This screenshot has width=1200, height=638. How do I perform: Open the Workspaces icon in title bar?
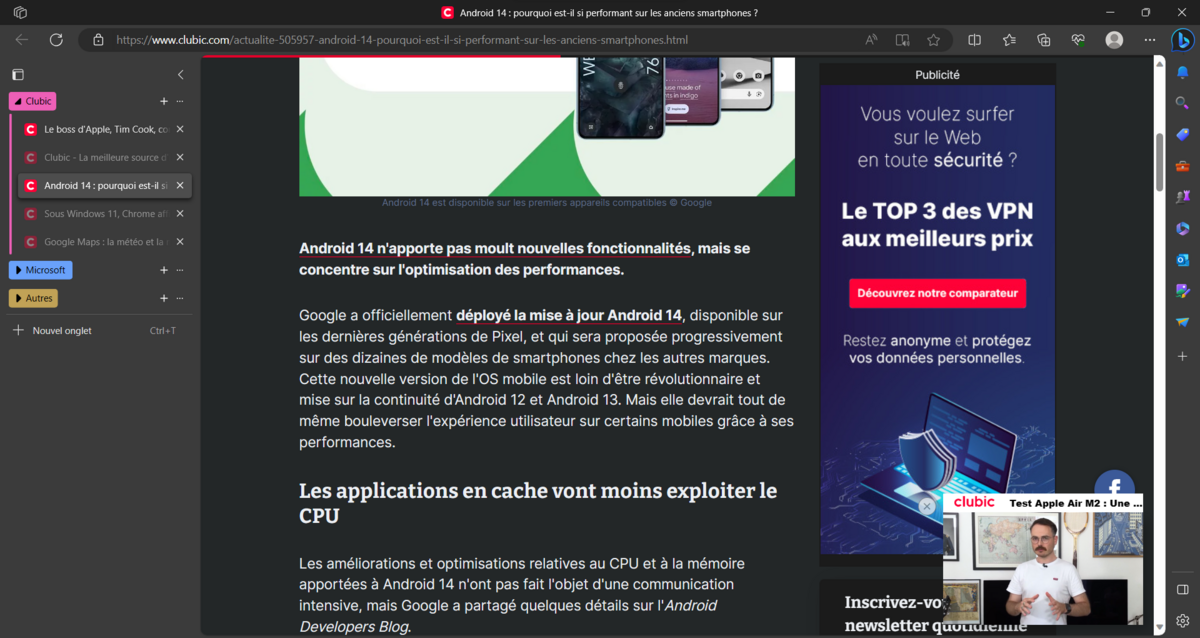20,12
